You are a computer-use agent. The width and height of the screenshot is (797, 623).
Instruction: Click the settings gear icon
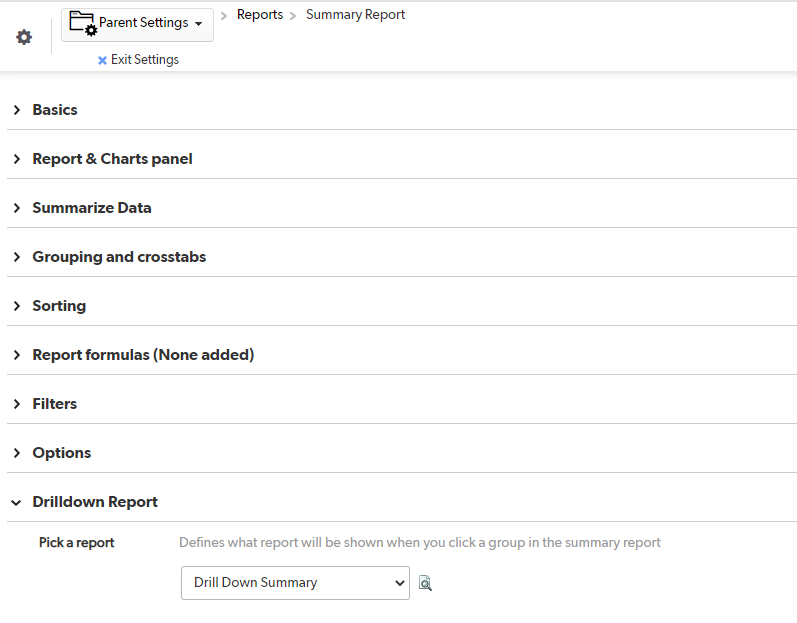click(x=24, y=37)
